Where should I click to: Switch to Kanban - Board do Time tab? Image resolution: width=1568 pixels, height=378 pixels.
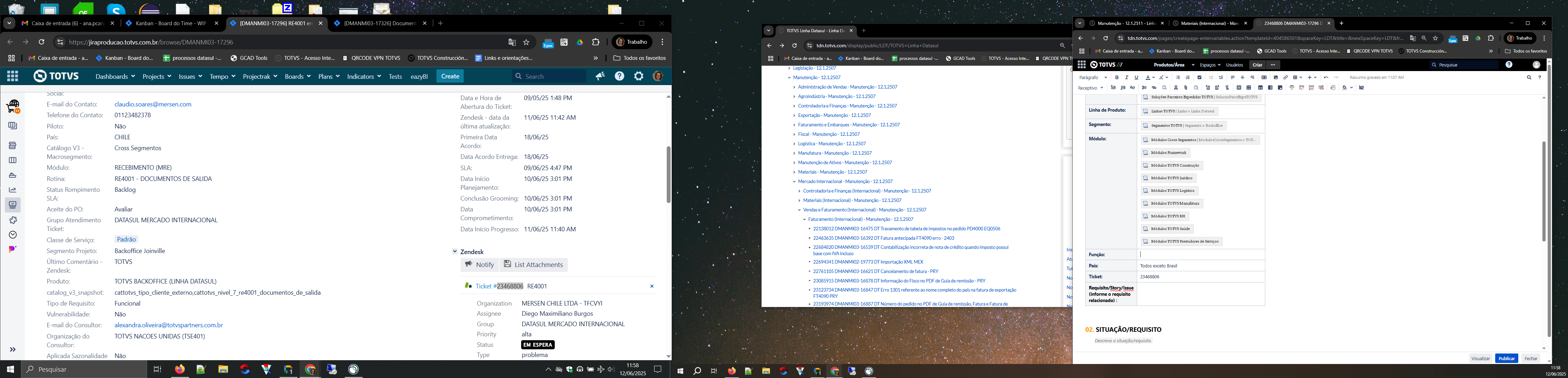pos(170,23)
